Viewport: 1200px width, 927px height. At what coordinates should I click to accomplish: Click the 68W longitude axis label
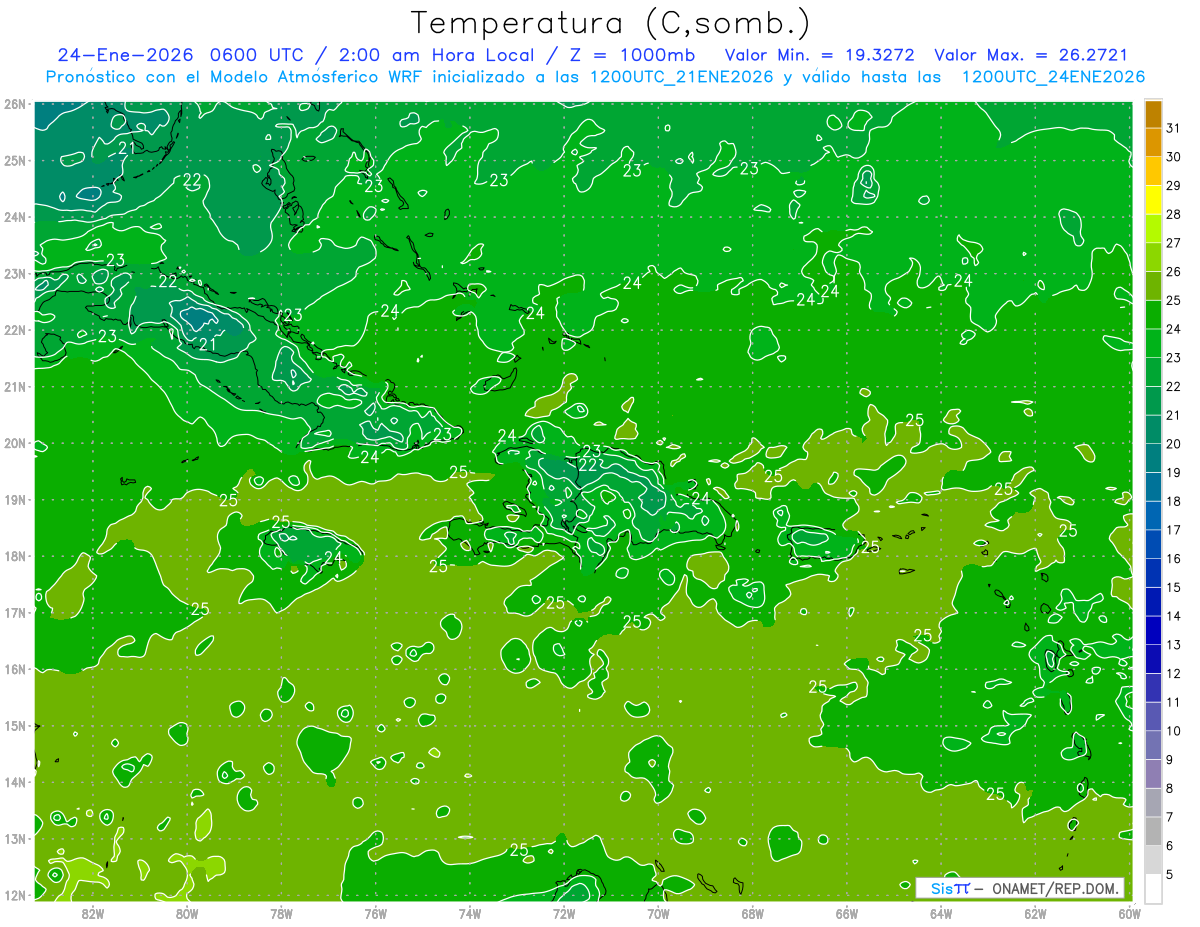click(752, 913)
